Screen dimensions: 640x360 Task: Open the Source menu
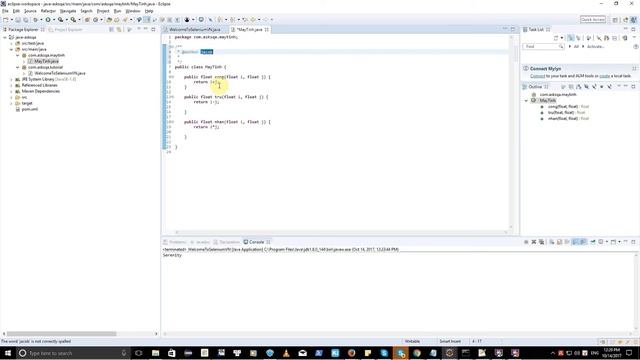pyautogui.click(x=30, y=11)
